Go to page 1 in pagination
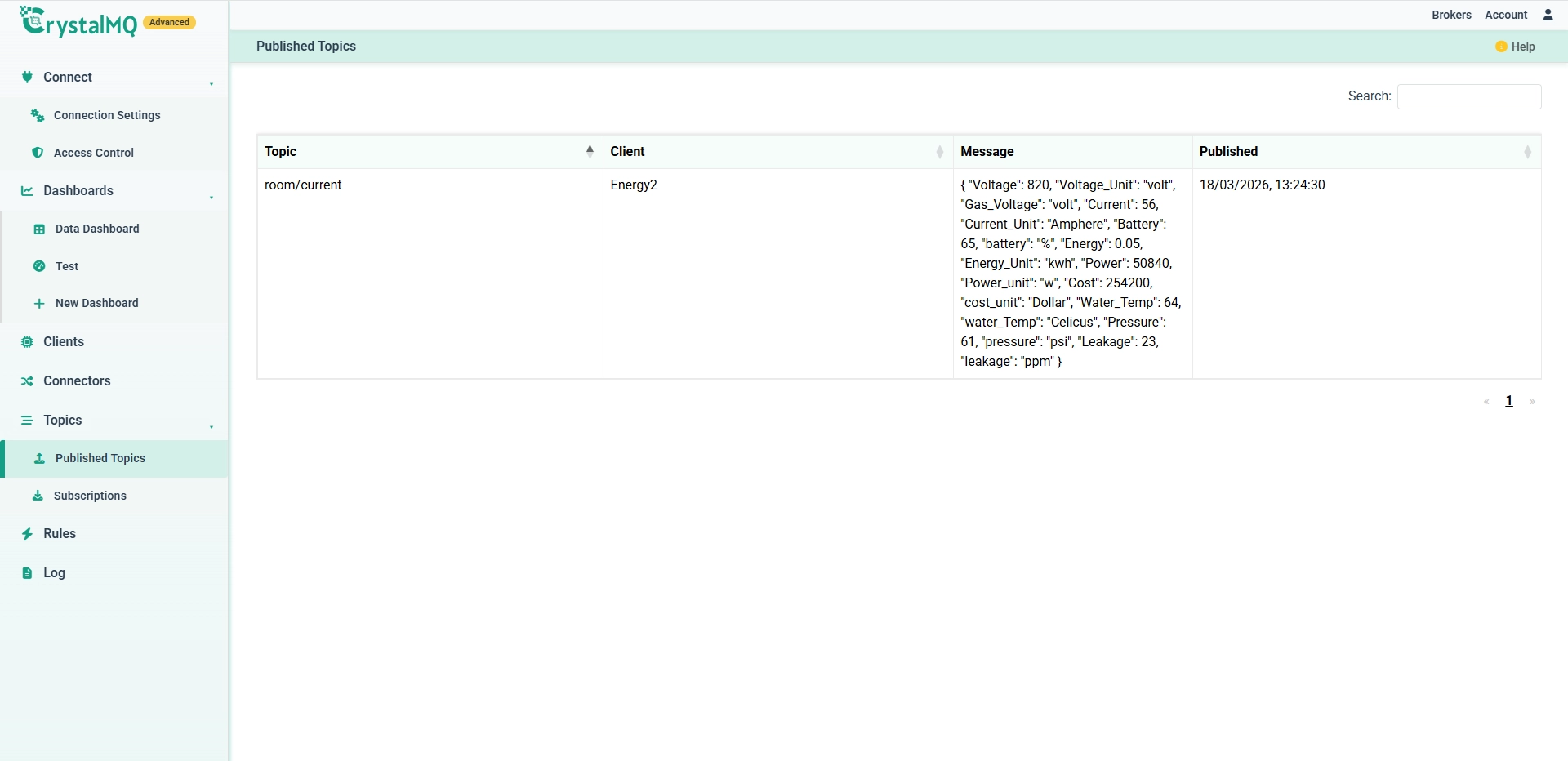The width and height of the screenshot is (1568, 761). [x=1509, y=401]
